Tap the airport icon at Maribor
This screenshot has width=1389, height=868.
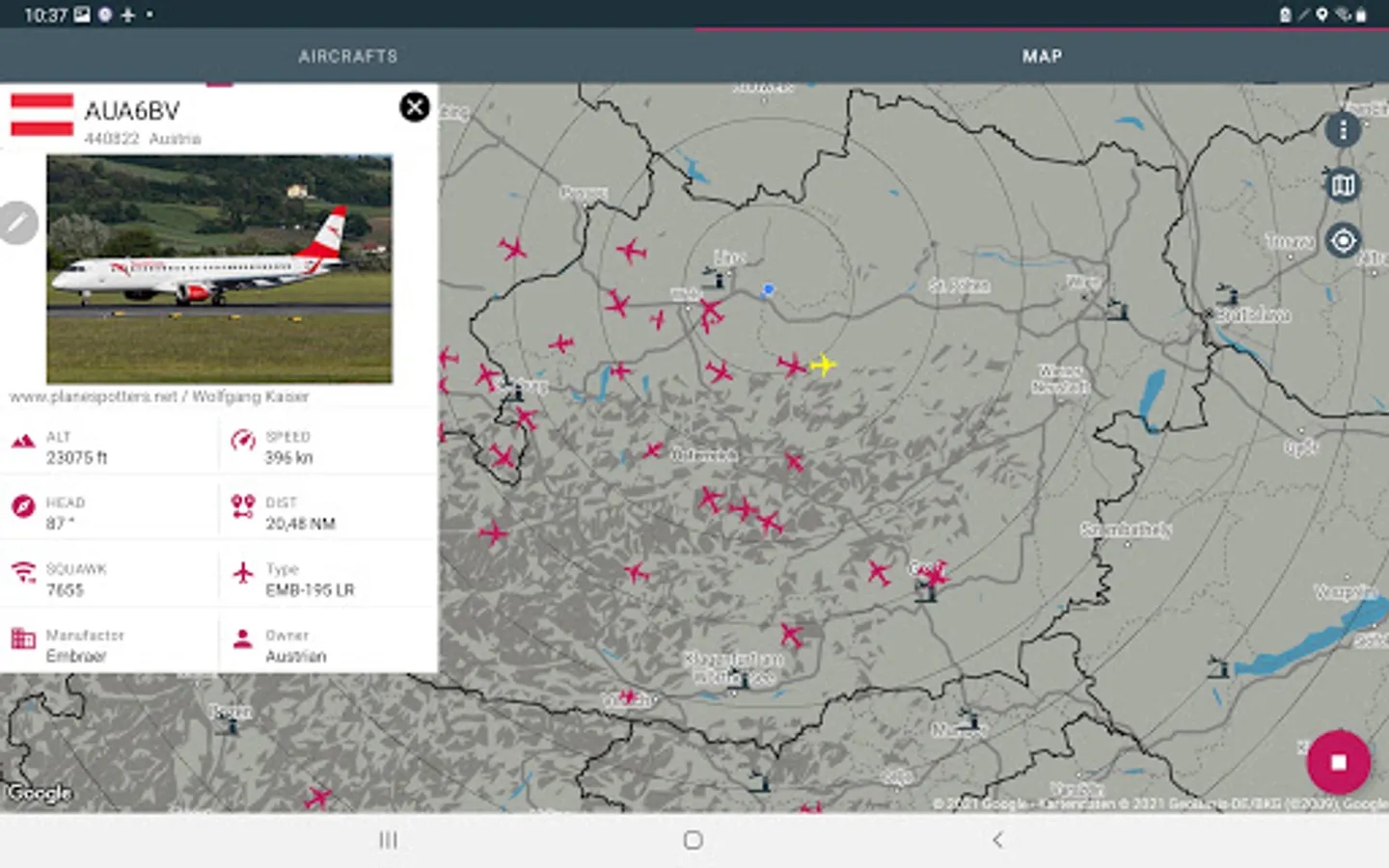968,719
